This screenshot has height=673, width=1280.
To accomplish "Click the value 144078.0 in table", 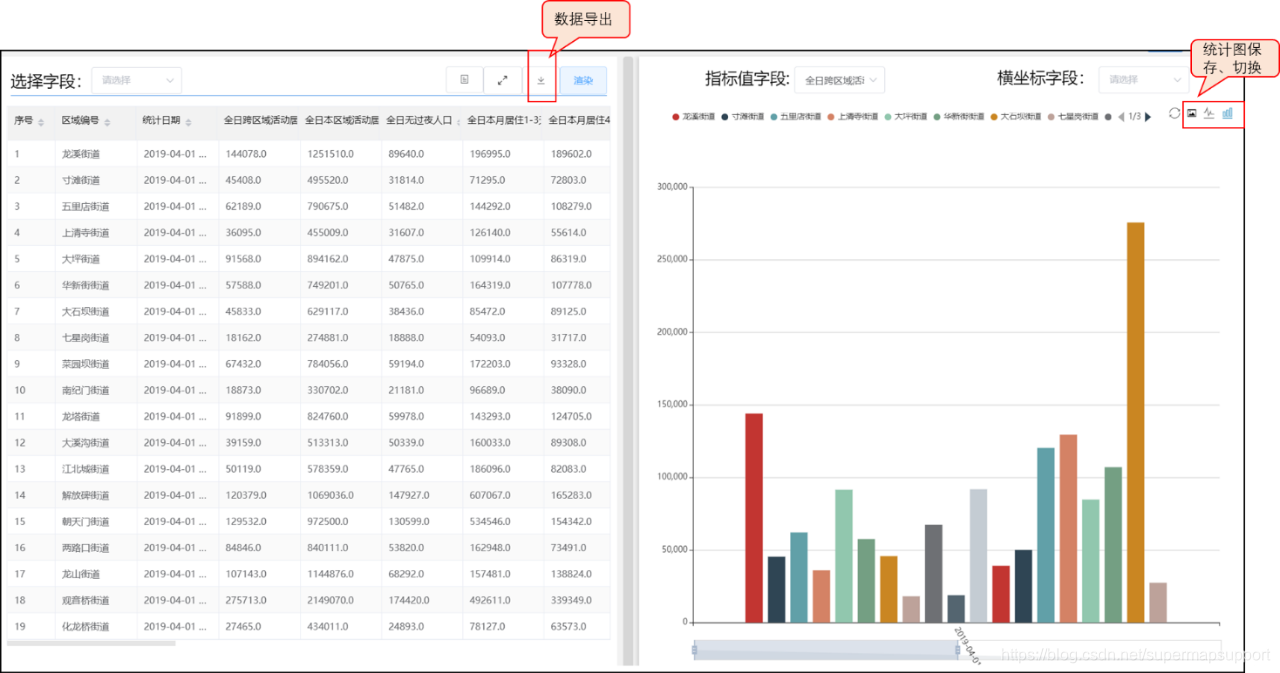I will pyautogui.click(x=245, y=154).
